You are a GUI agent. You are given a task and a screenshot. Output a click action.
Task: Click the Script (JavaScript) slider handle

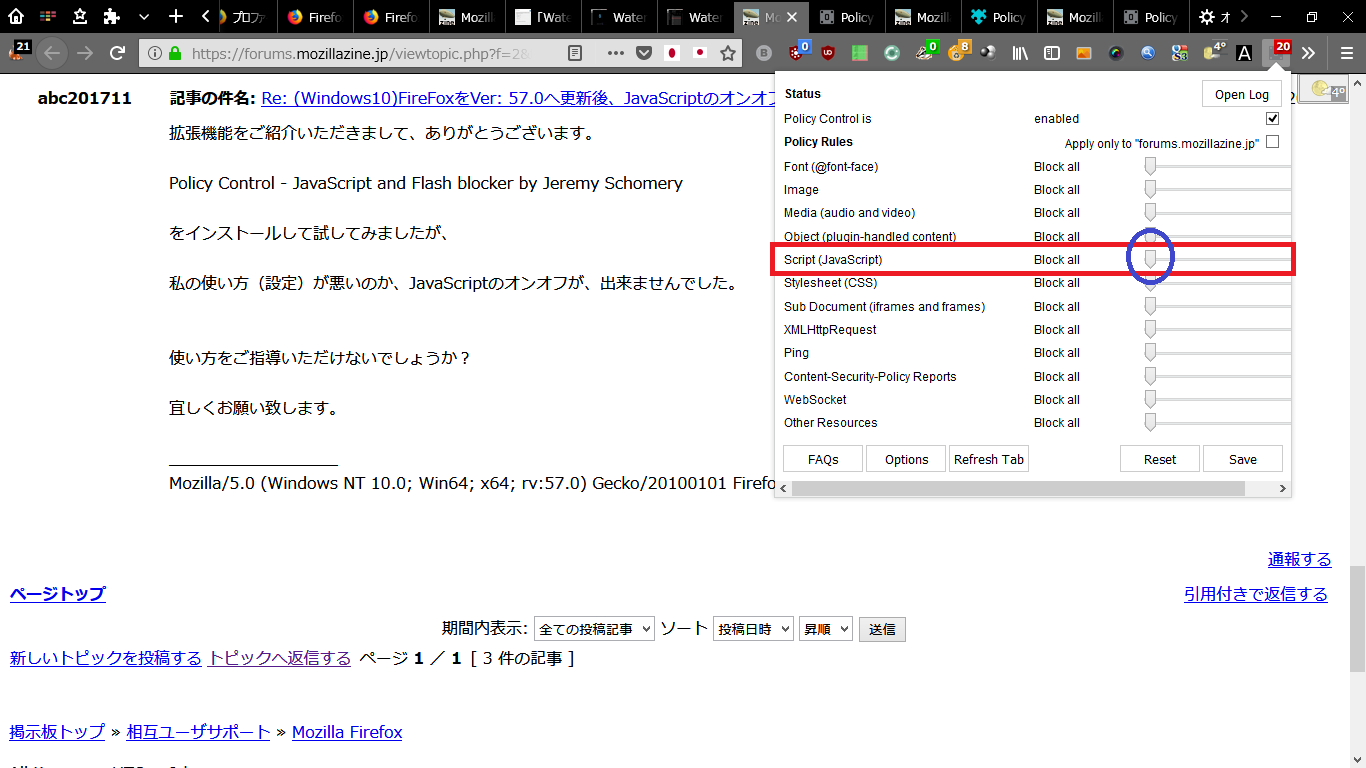pyautogui.click(x=1150, y=259)
